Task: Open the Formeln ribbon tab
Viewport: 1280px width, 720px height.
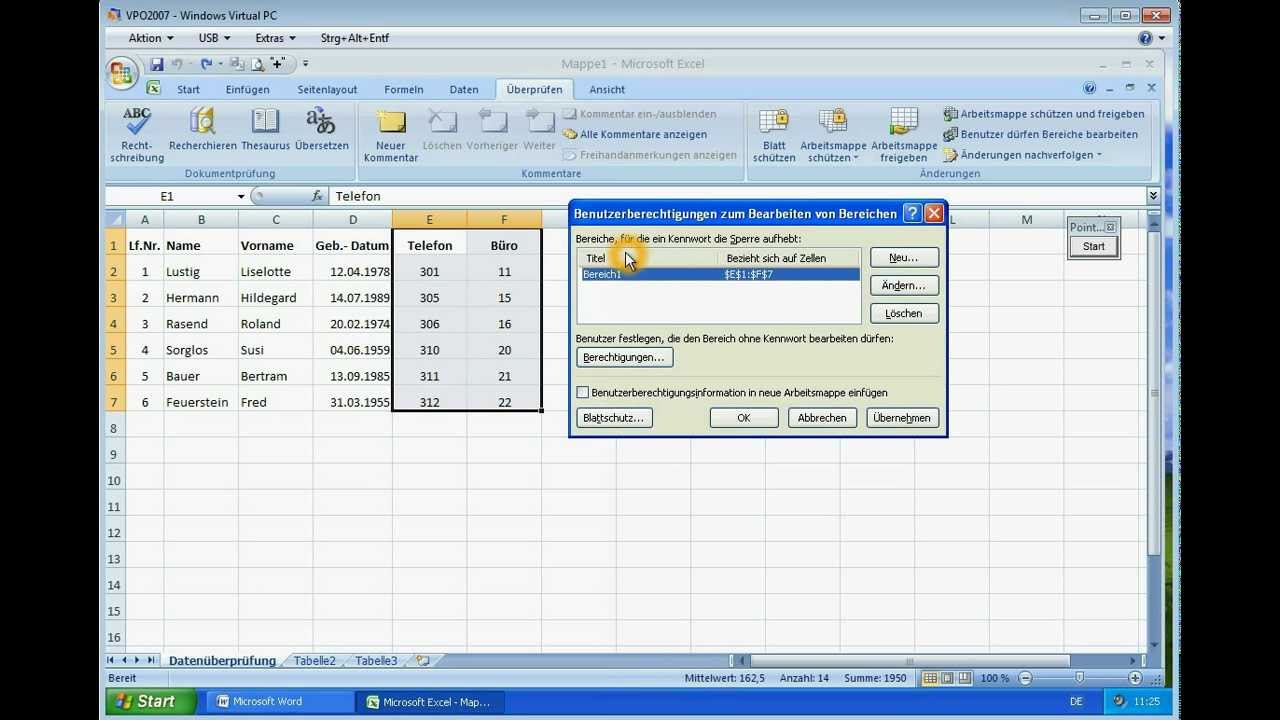Action: pyautogui.click(x=404, y=89)
